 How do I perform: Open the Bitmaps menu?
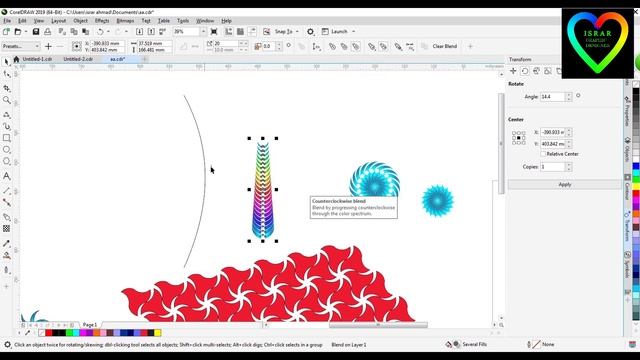(125, 20)
